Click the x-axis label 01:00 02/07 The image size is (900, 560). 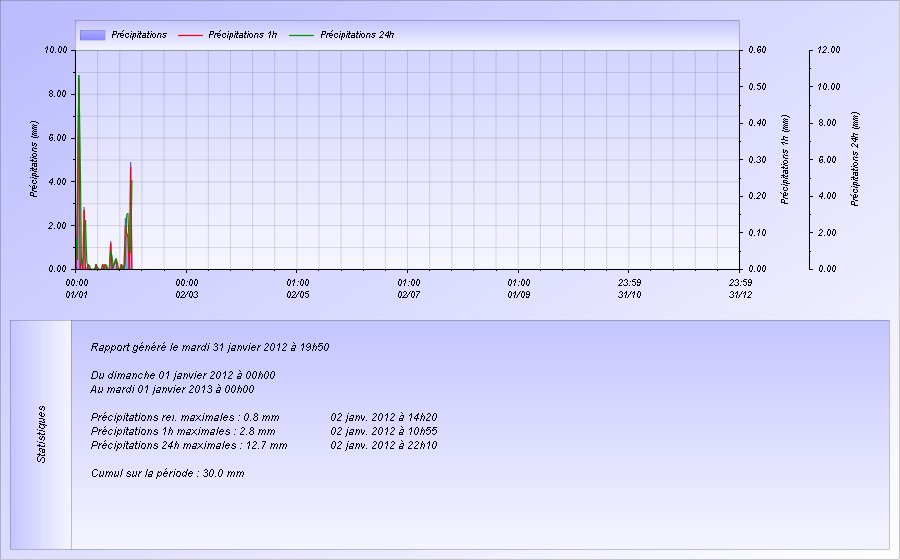pyautogui.click(x=408, y=289)
